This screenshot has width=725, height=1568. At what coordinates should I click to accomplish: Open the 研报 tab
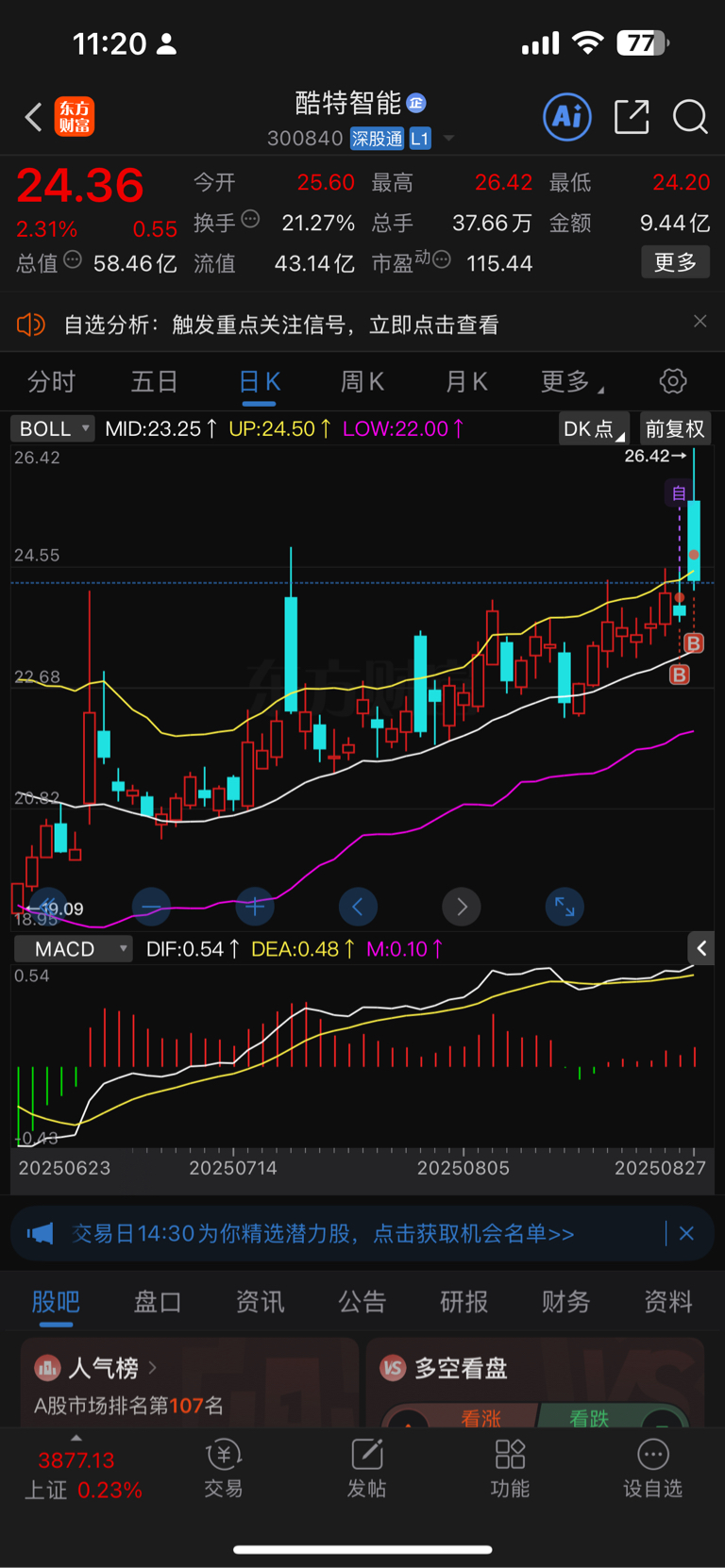464,1302
